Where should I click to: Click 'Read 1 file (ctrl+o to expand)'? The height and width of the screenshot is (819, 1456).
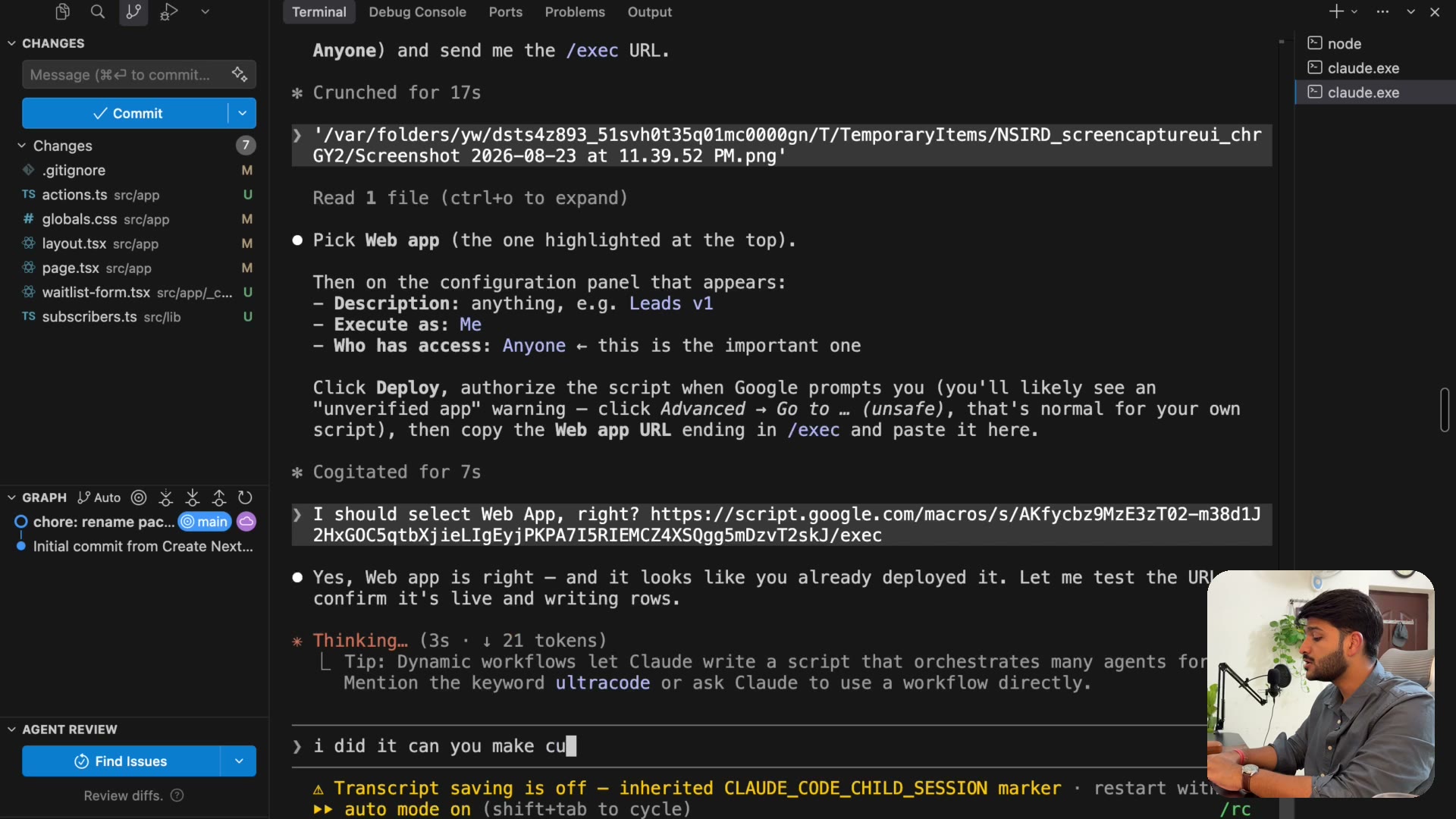pos(470,198)
